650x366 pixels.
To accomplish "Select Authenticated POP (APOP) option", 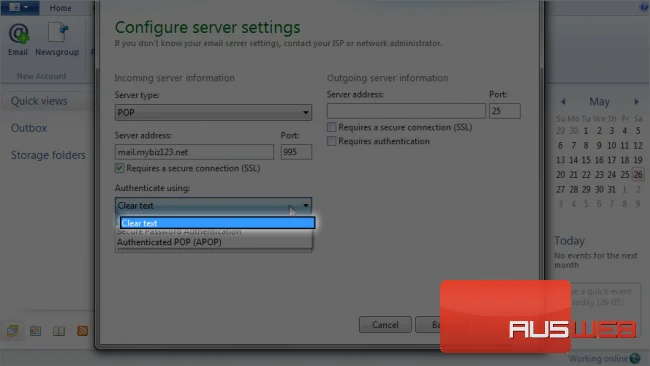I will (x=214, y=242).
